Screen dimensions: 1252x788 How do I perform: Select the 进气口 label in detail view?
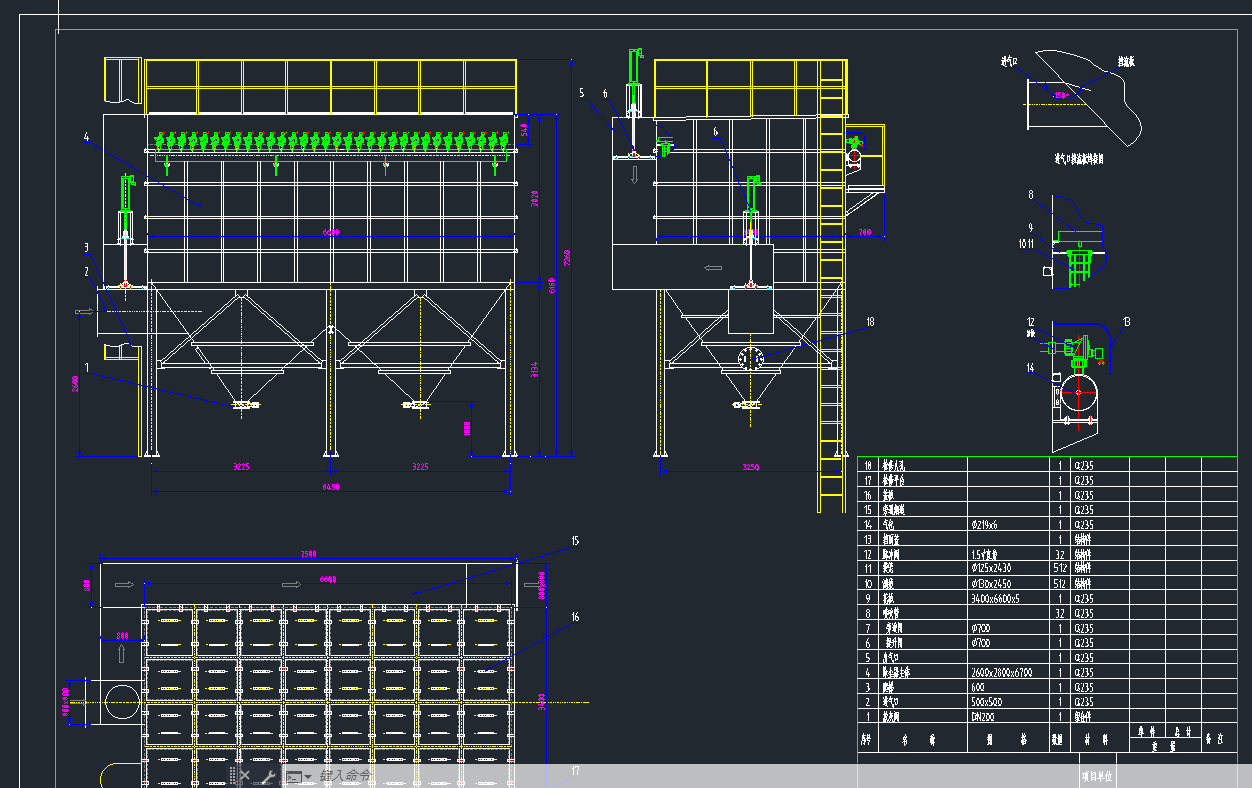tap(1009, 60)
